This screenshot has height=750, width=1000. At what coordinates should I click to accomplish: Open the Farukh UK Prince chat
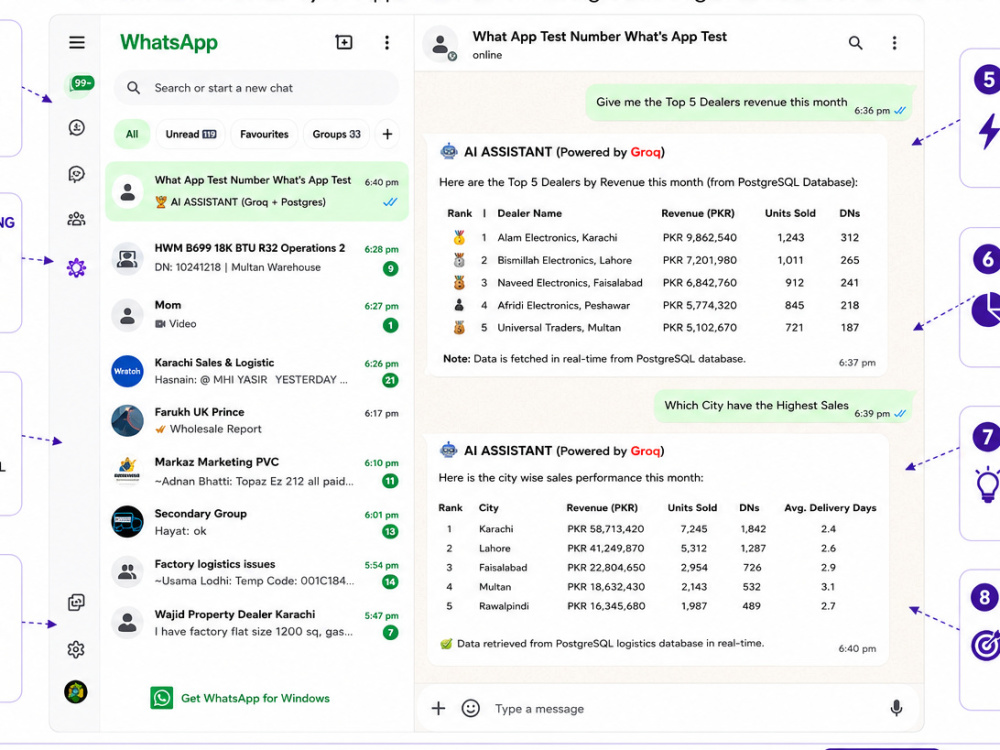pyautogui.click(x=256, y=420)
